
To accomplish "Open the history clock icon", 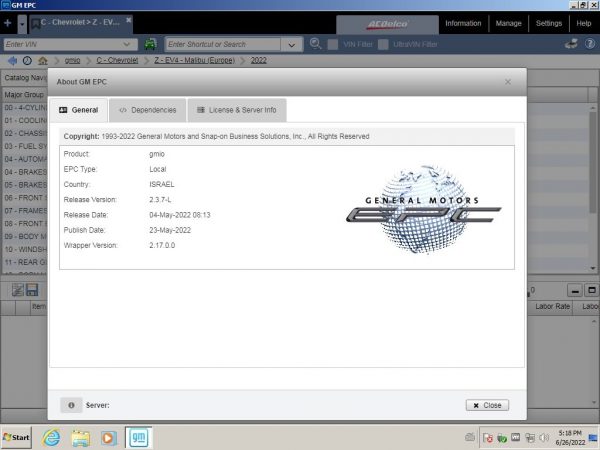I will 27,60.
